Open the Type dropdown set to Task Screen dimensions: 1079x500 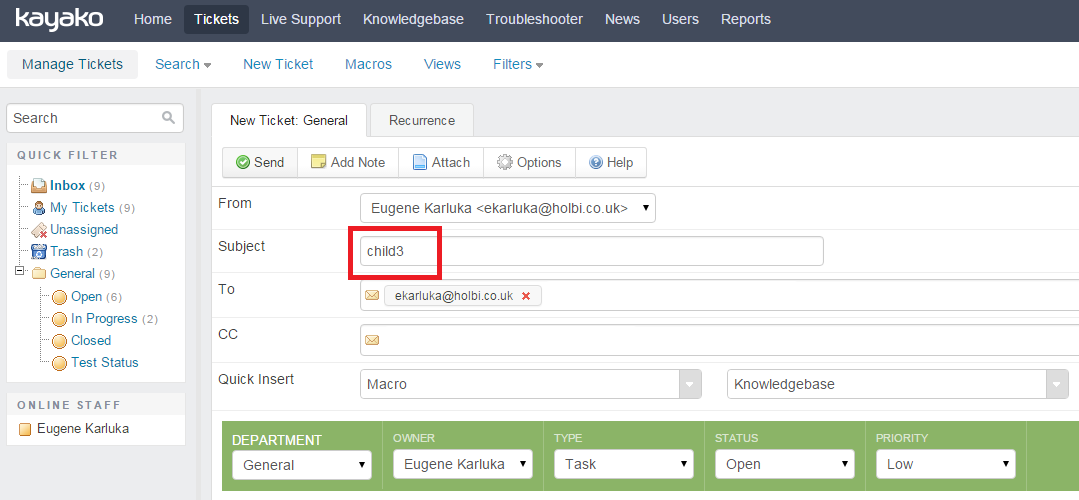tap(623, 464)
